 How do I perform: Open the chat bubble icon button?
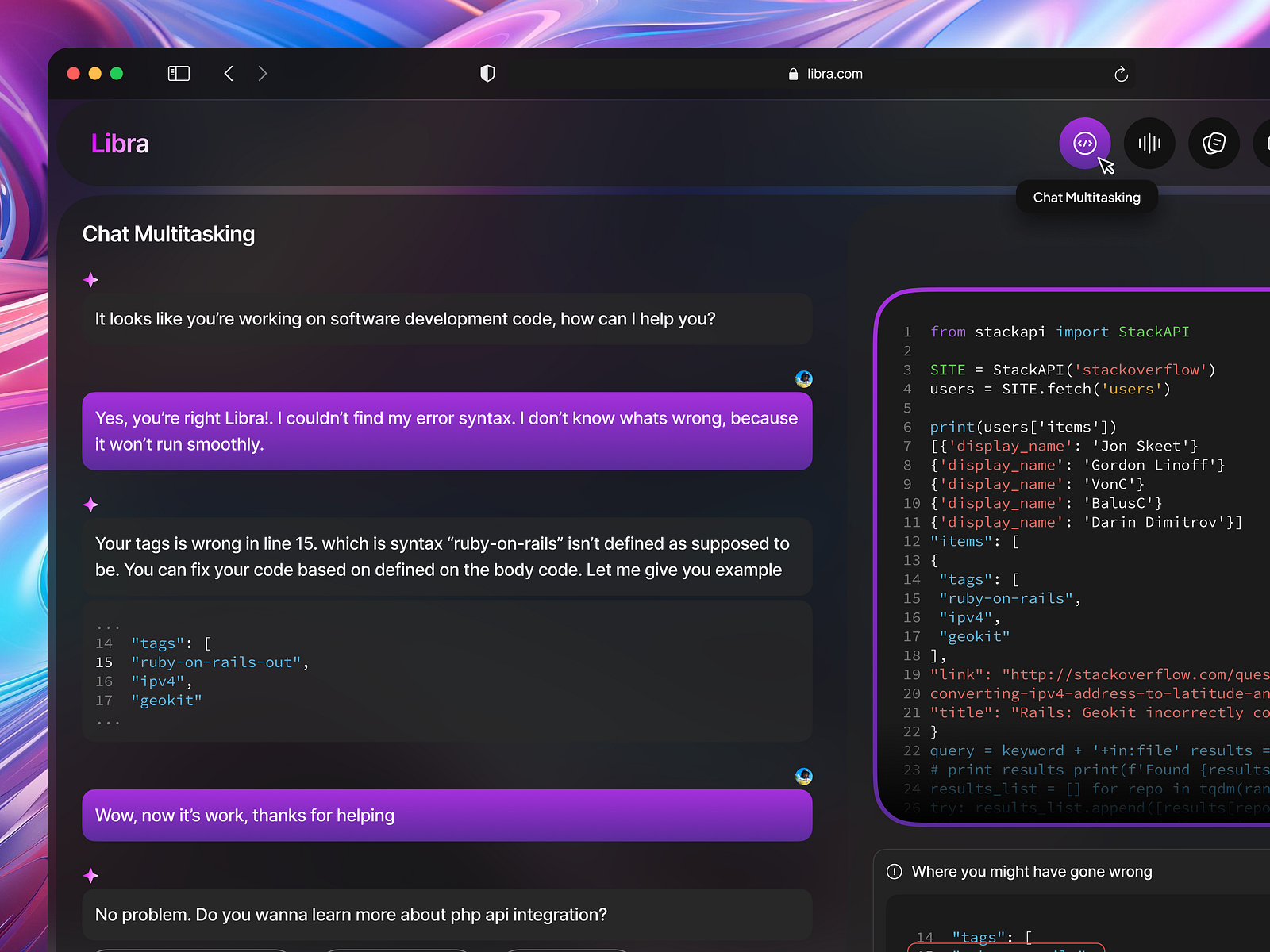(1214, 144)
